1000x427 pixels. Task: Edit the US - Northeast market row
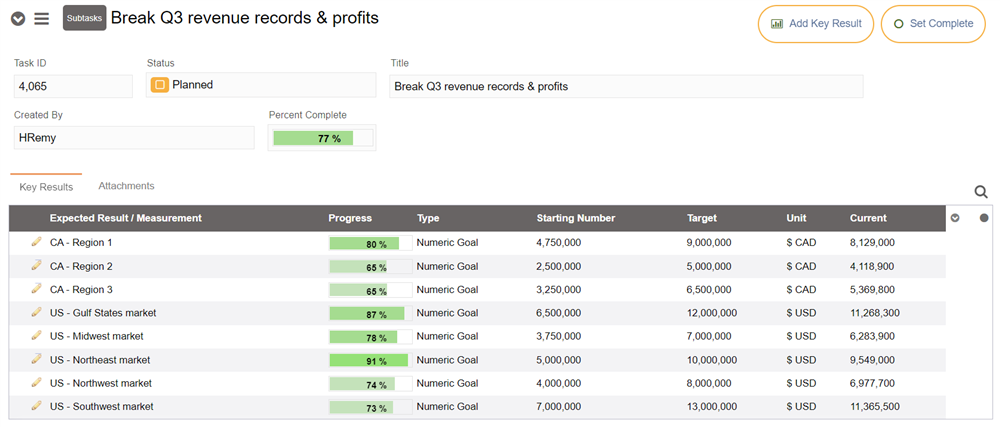(36, 359)
